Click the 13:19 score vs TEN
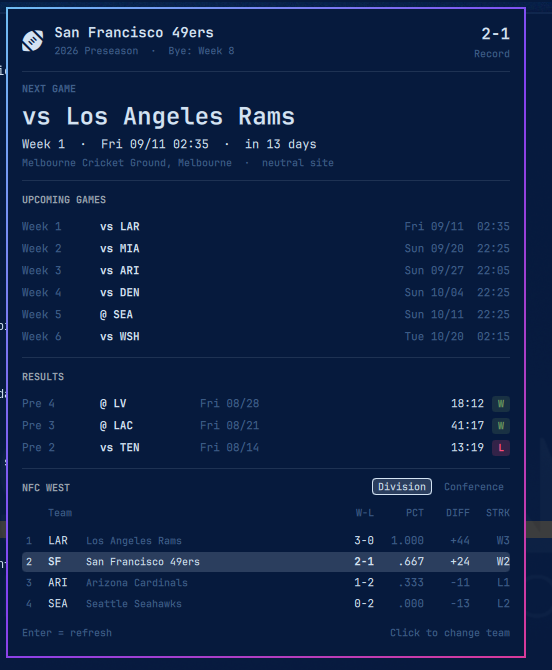This screenshot has width=552, height=670. (467, 447)
